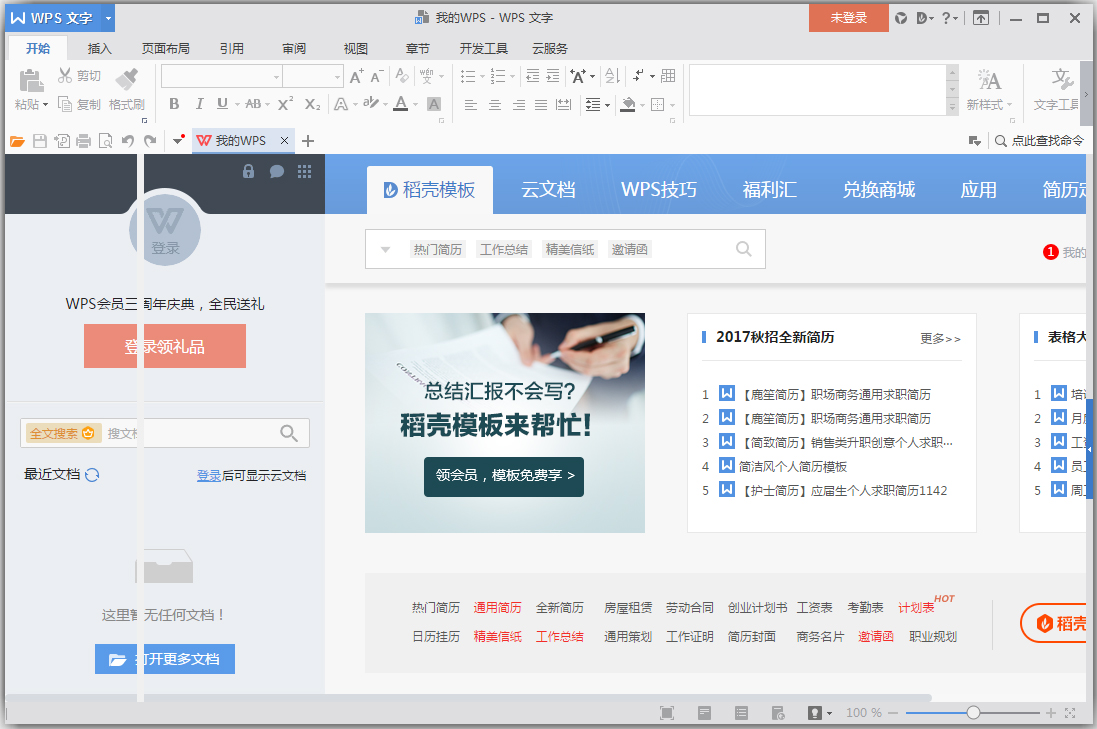Click the print icon in quick access toolbar
Image resolution: width=1097 pixels, height=729 pixels.
84,141
